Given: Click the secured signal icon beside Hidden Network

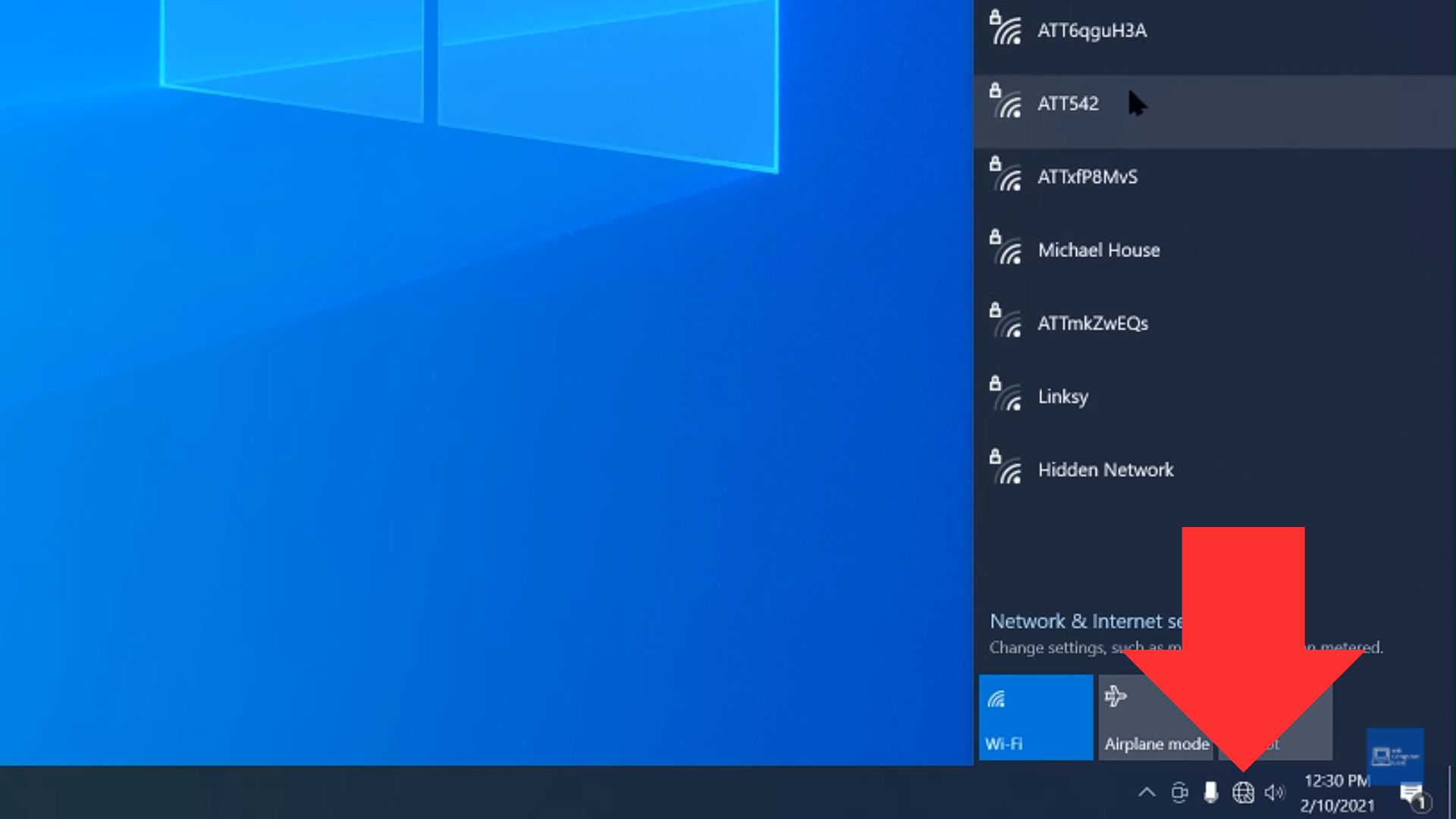Looking at the screenshot, I should [x=1006, y=467].
